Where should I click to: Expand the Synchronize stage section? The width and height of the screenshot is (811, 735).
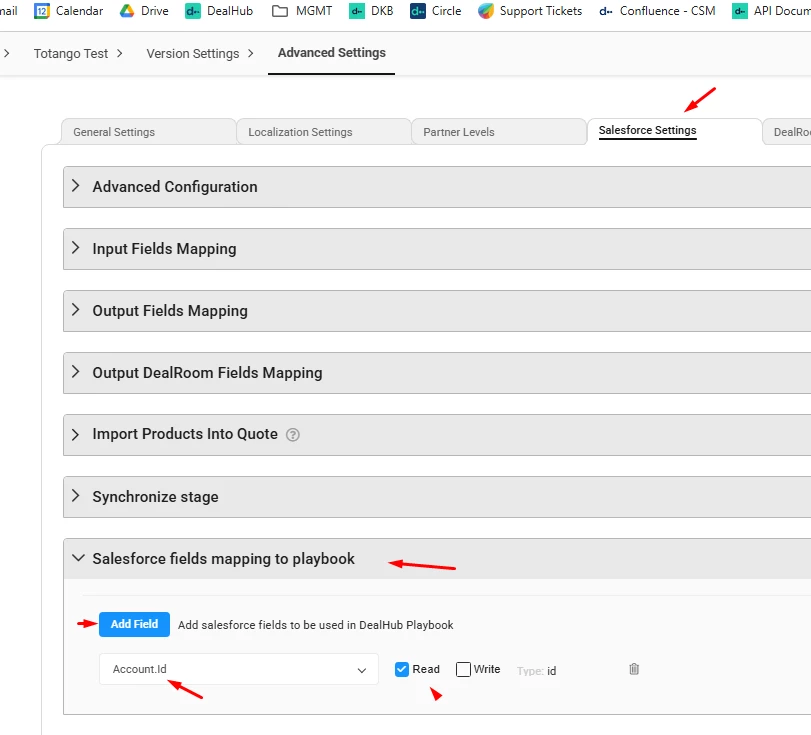(x=76, y=497)
